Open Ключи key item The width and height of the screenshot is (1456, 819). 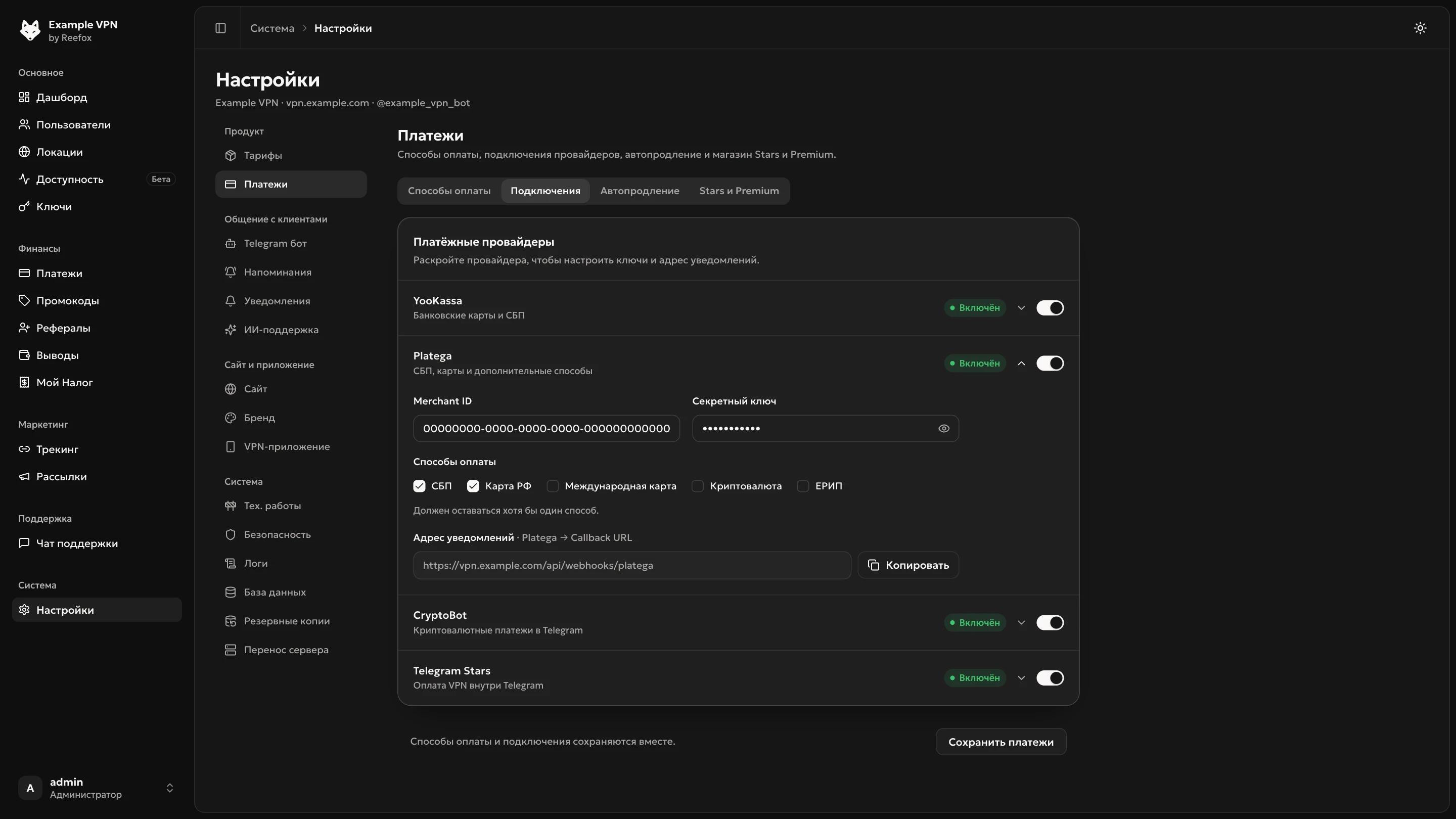click(x=97, y=206)
